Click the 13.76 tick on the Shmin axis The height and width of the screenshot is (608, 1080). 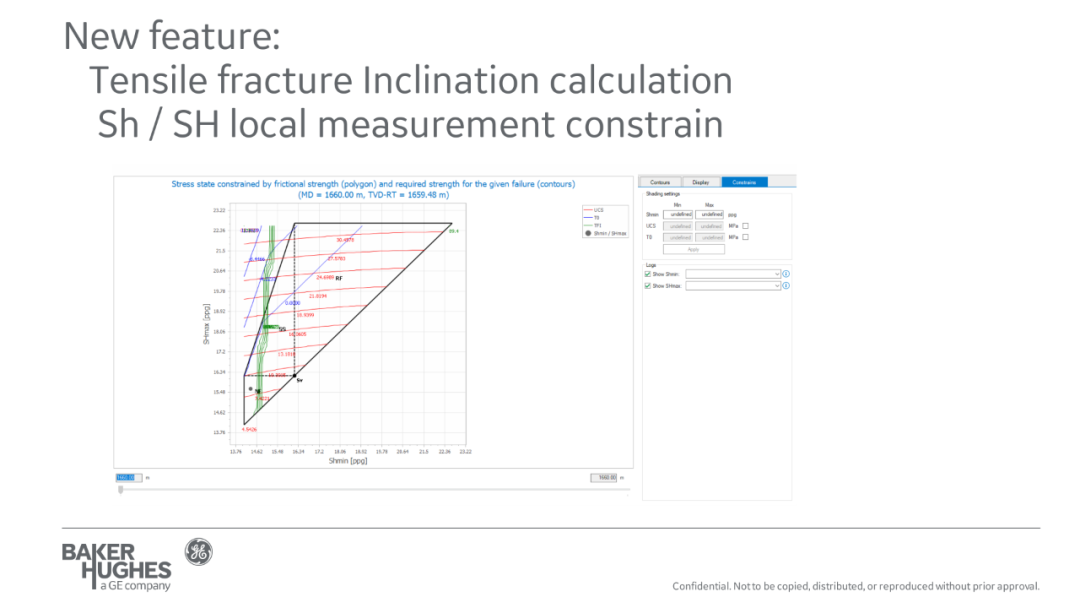[x=236, y=452]
